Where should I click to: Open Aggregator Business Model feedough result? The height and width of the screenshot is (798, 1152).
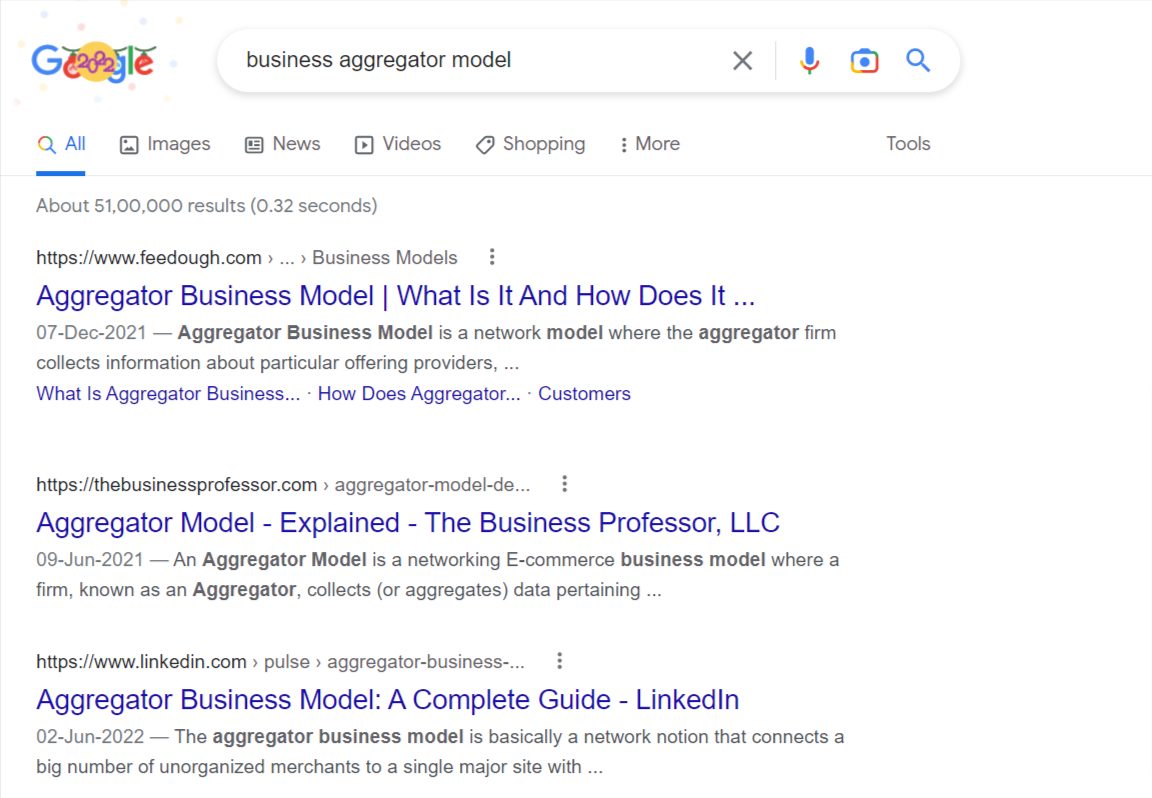coord(395,295)
